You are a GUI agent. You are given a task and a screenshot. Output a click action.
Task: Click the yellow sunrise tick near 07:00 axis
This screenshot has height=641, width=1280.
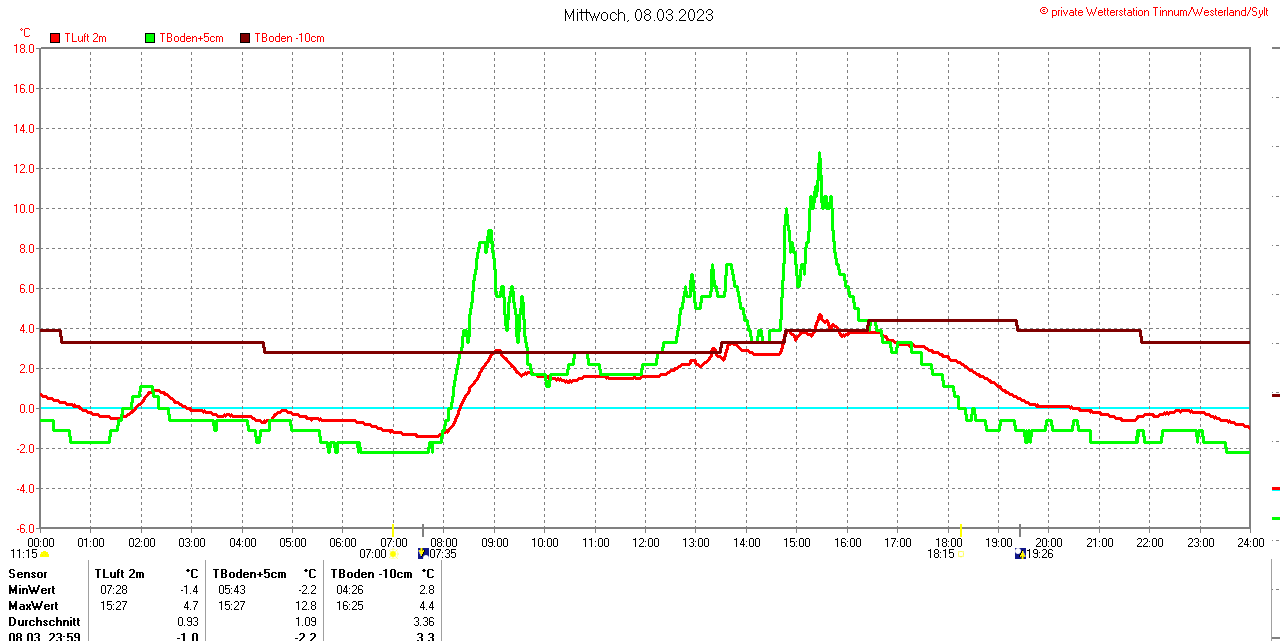393,530
